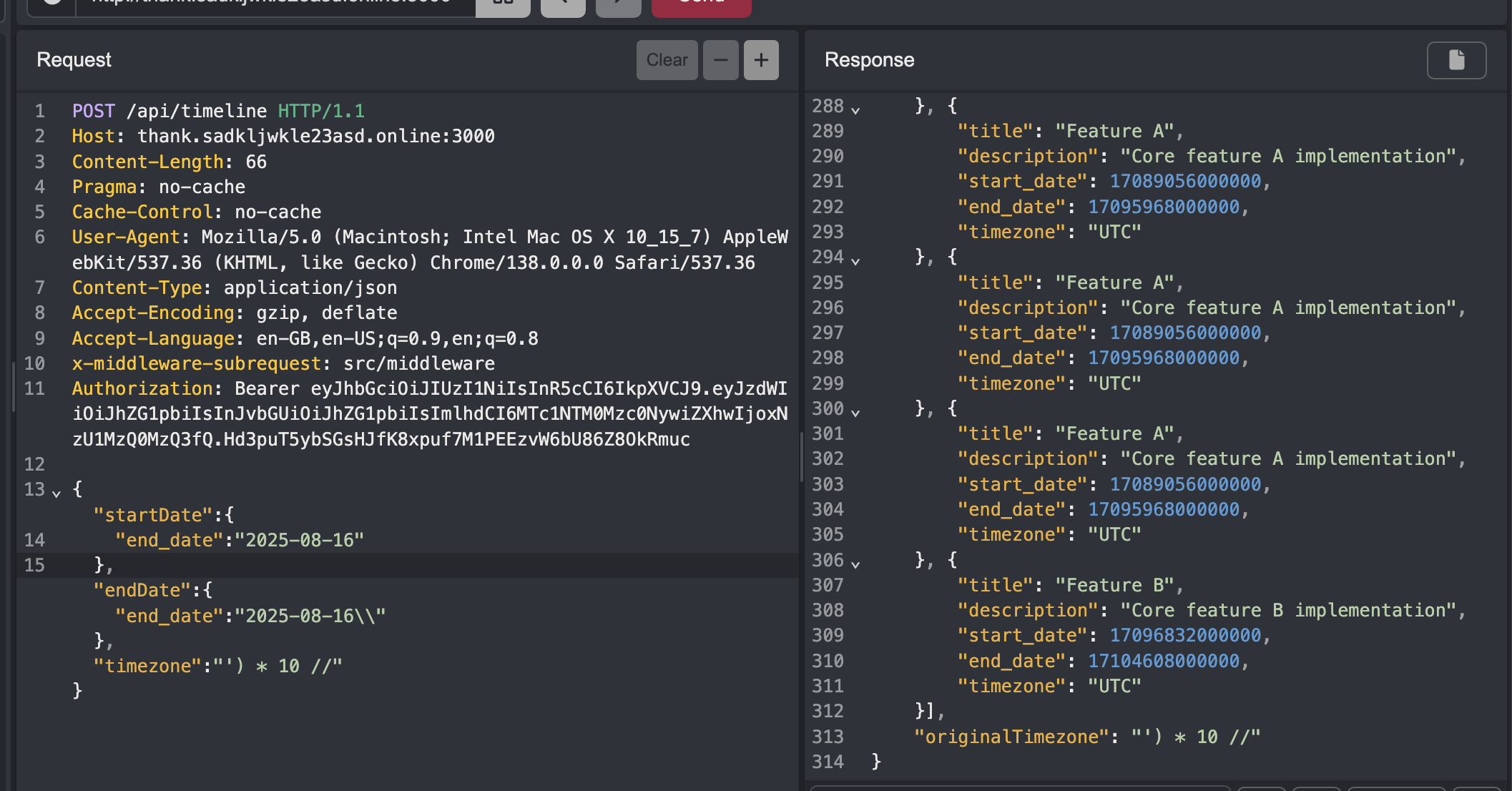
Task: Click end_date value 17104608000000
Action: coord(1164,662)
